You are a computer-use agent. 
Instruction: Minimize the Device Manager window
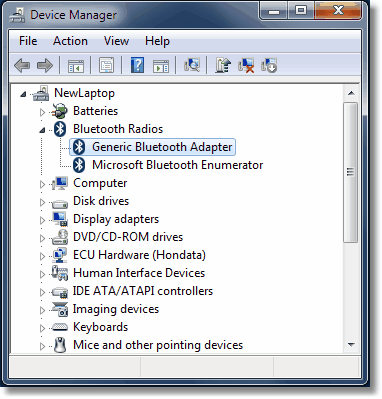(x=274, y=11)
